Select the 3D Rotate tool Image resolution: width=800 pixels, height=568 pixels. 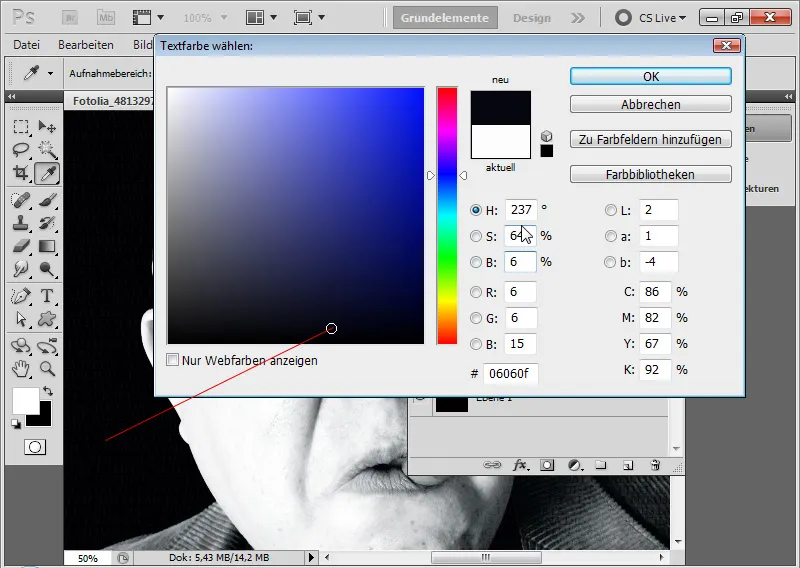pyautogui.click(x=21, y=346)
